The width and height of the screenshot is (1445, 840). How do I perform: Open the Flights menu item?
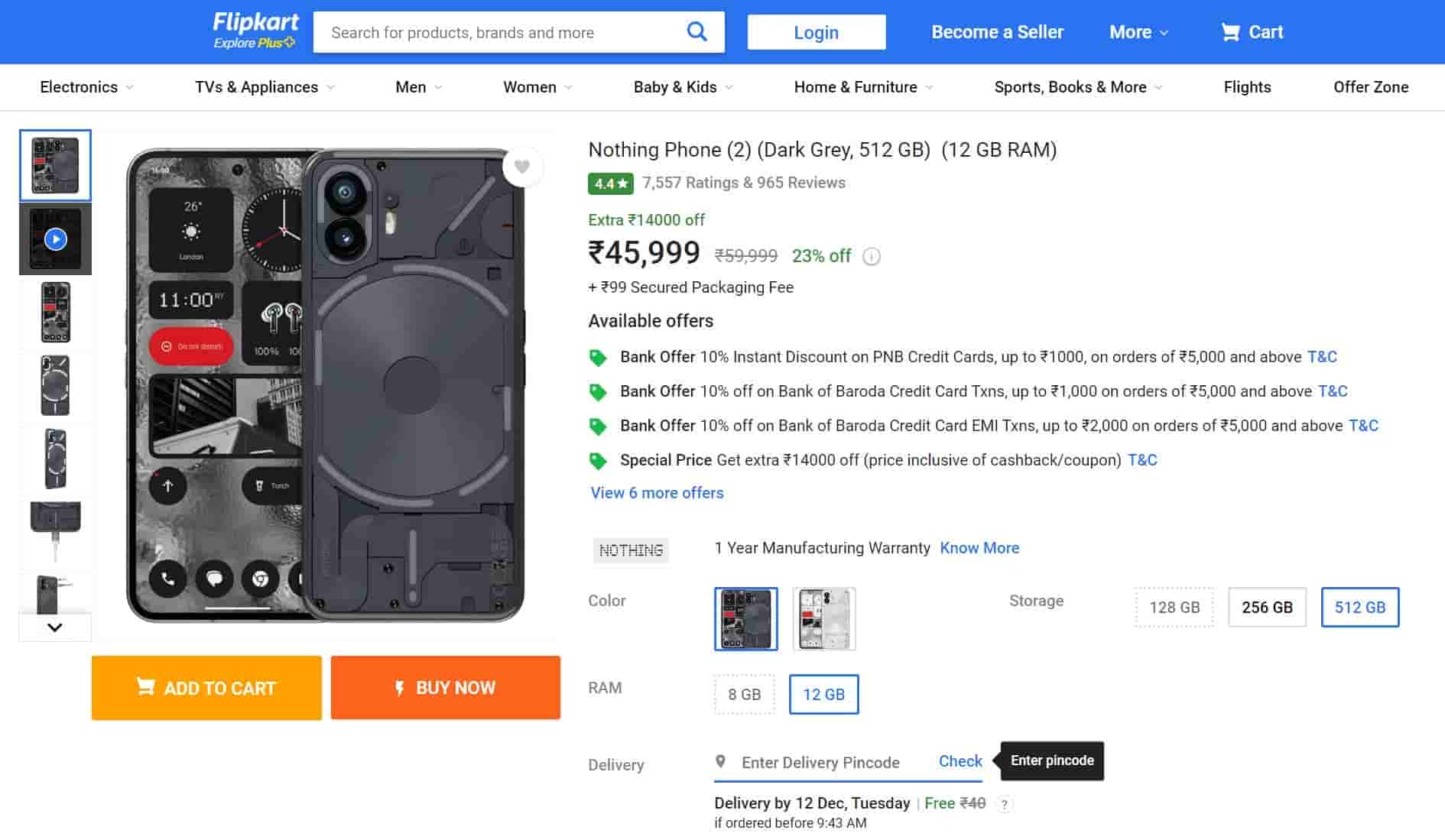tap(1247, 87)
